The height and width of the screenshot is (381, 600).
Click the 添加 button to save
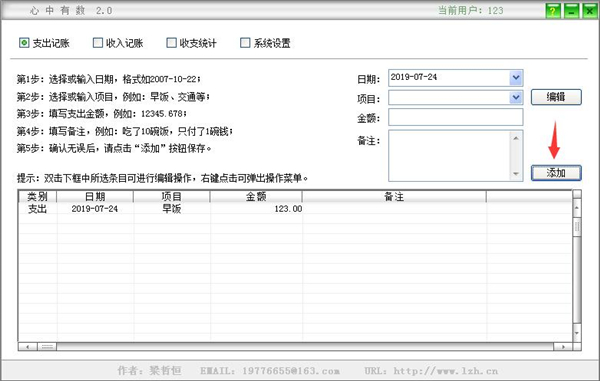(x=556, y=173)
